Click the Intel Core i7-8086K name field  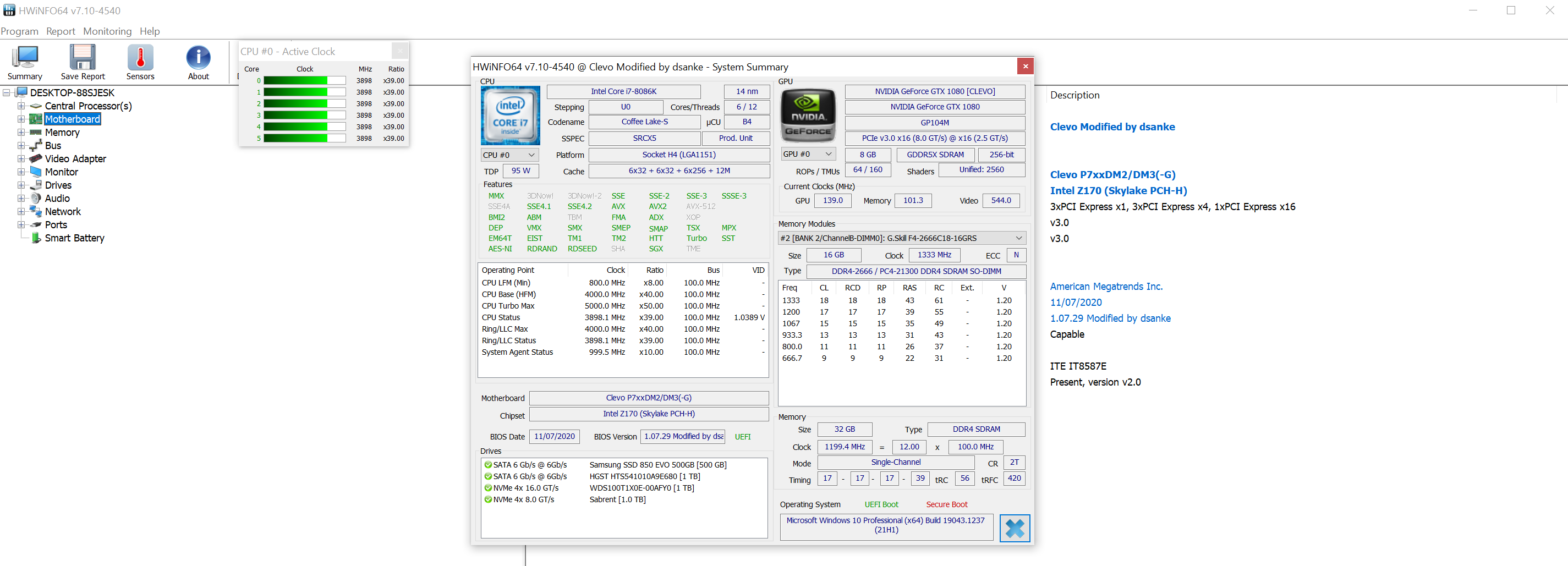click(624, 91)
